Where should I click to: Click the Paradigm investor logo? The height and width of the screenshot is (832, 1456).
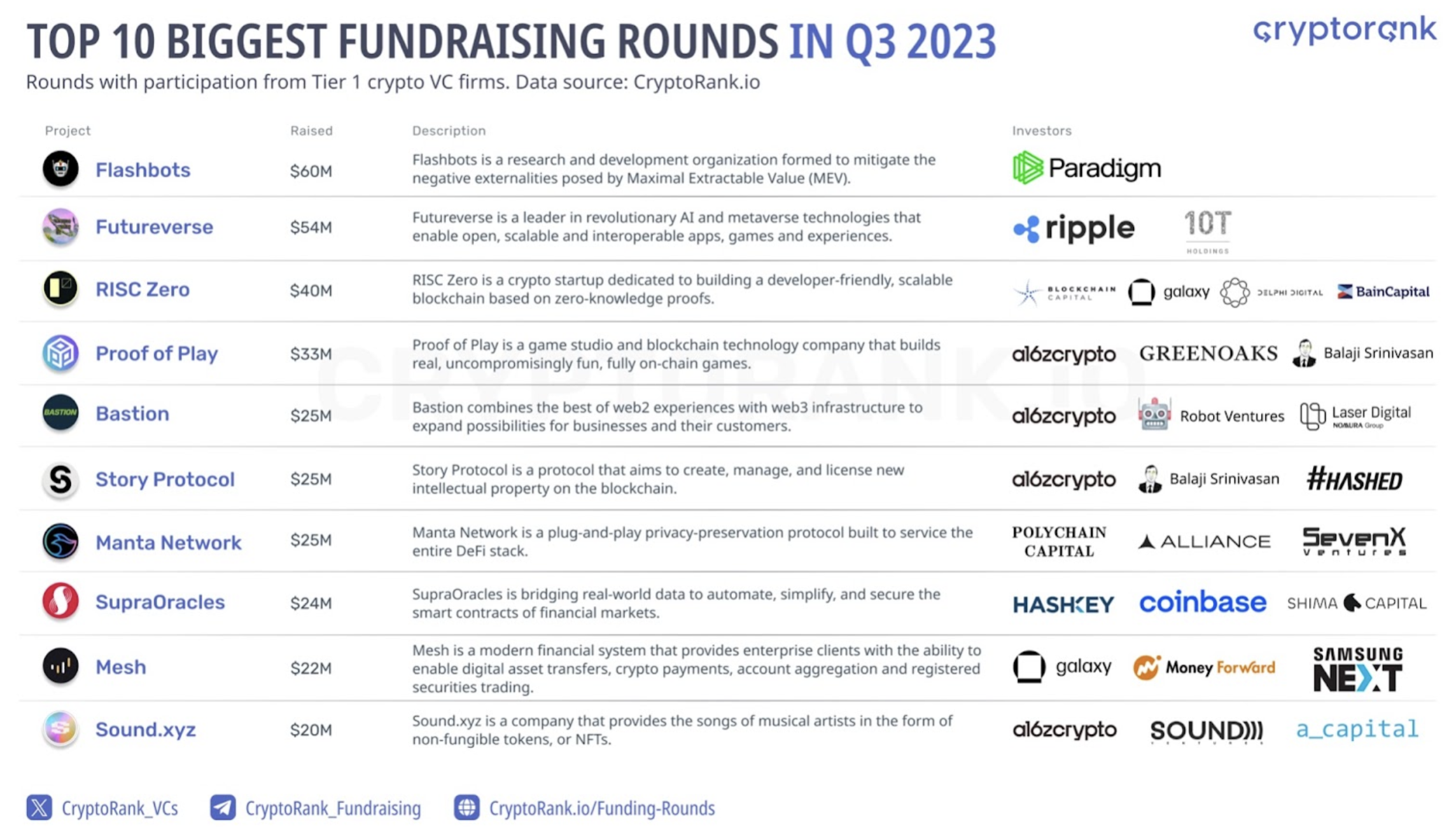[1087, 168]
